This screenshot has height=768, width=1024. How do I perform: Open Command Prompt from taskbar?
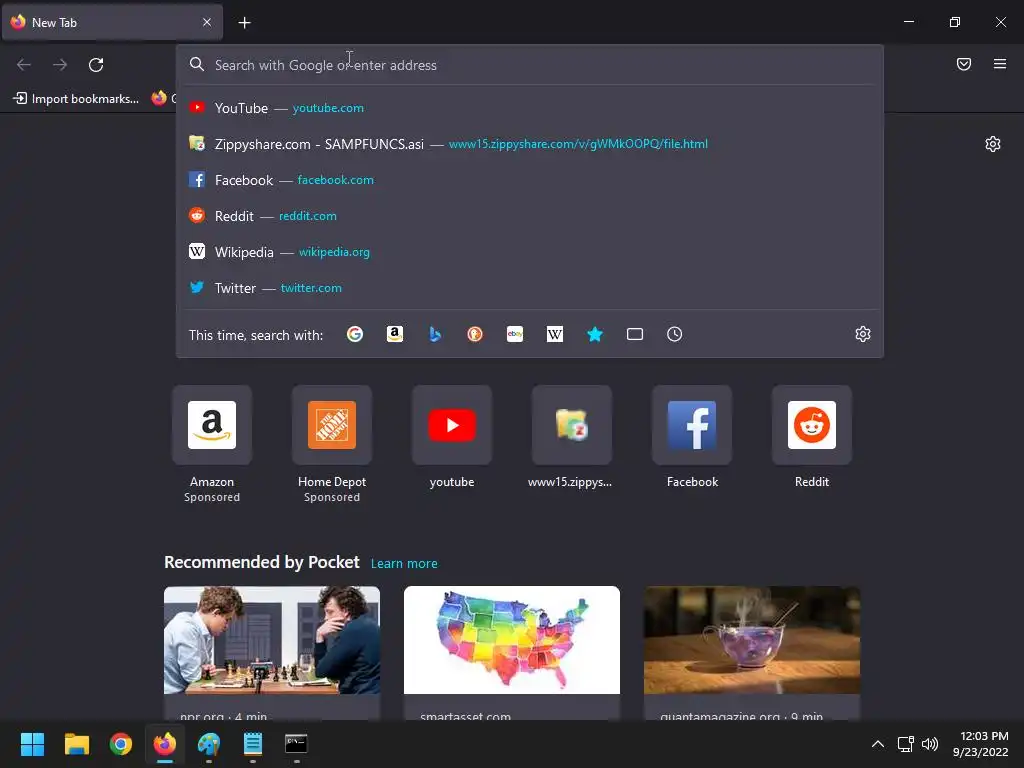pyautogui.click(x=296, y=744)
